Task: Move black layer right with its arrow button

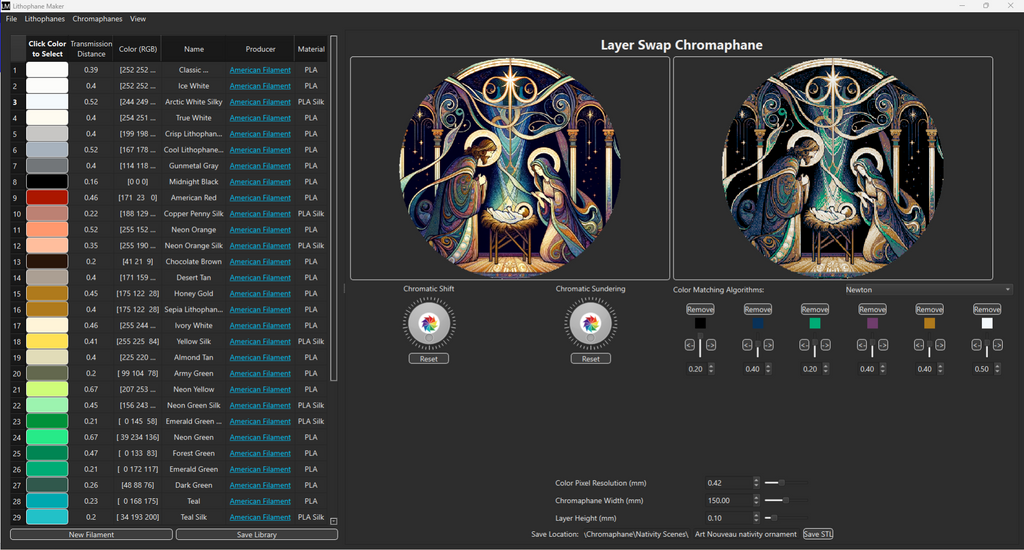Action: tap(711, 345)
